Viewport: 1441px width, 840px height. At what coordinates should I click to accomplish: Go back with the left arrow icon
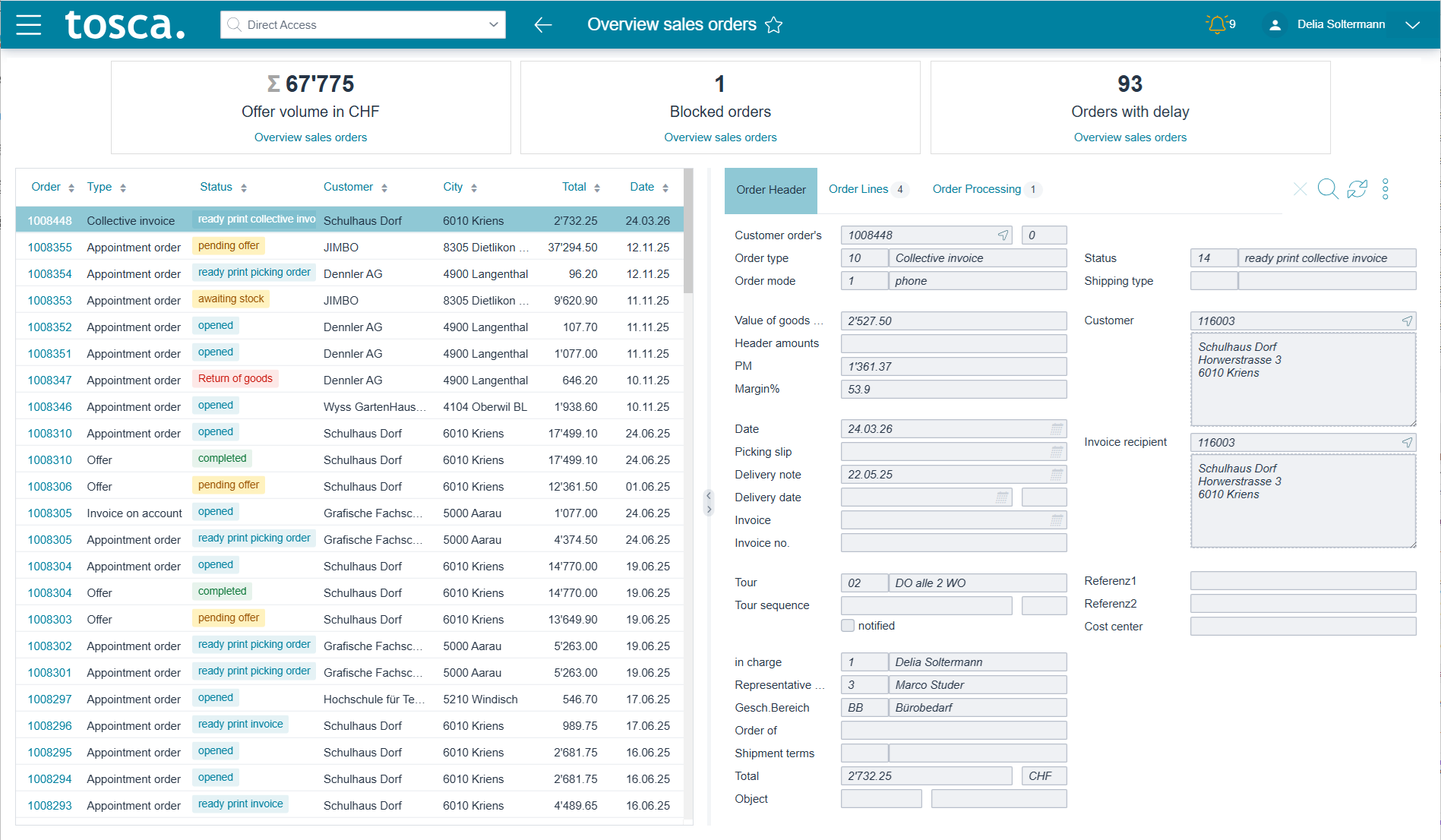pos(542,25)
